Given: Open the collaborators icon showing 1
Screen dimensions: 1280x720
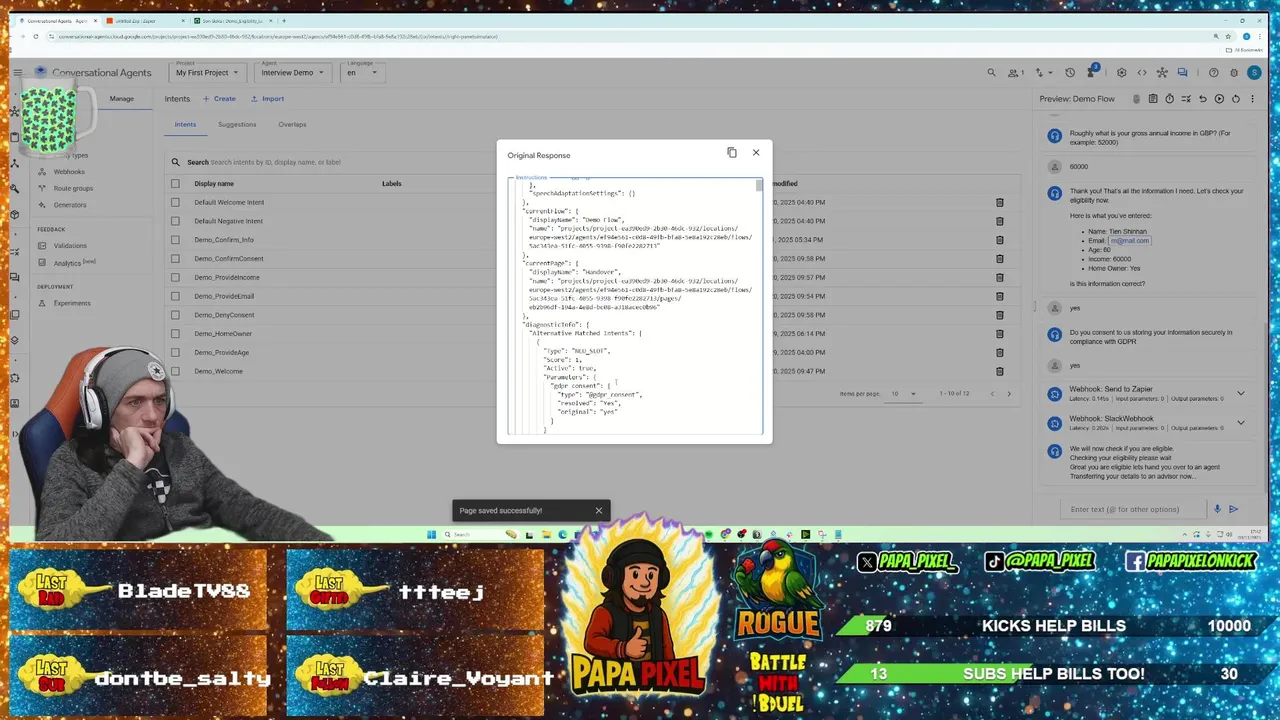Looking at the screenshot, I should 1016,72.
